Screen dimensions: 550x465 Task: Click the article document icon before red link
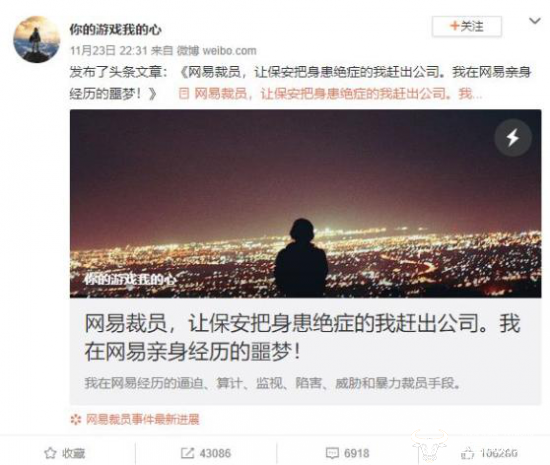184,94
